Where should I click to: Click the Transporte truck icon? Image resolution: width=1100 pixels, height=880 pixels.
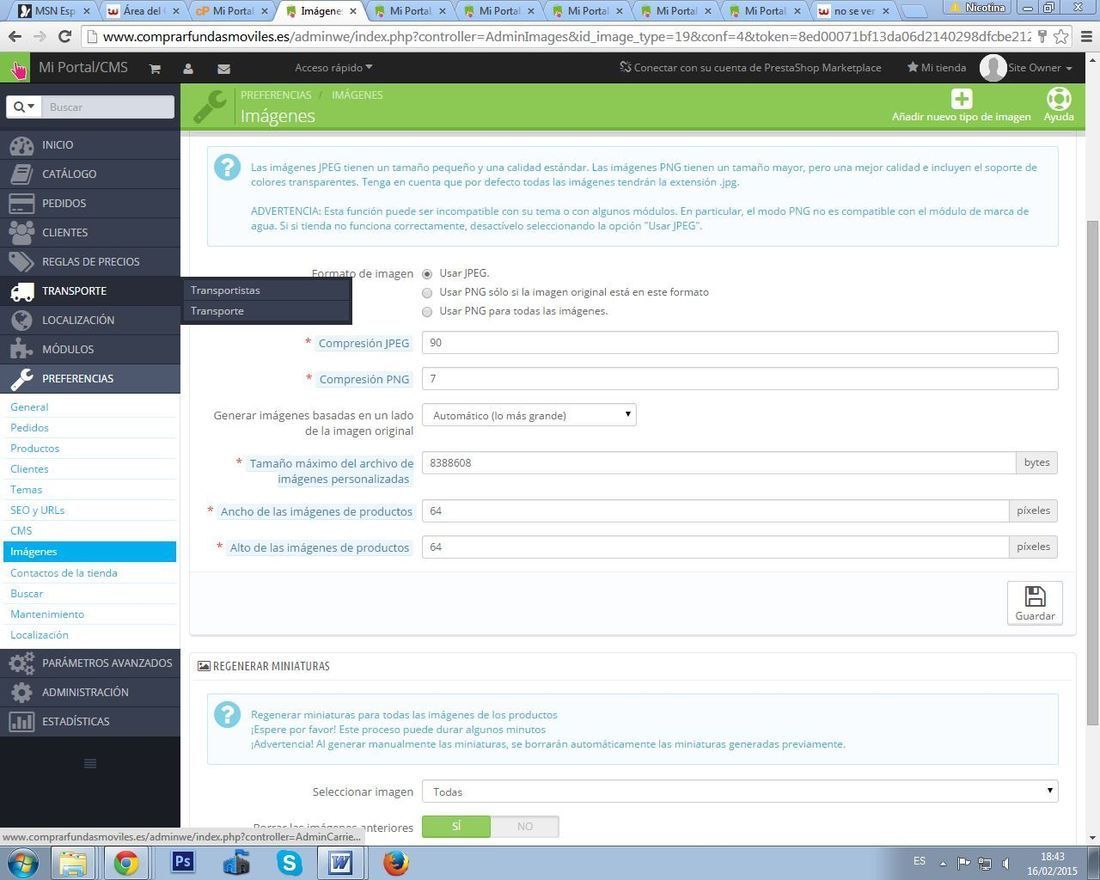pos(22,291)
